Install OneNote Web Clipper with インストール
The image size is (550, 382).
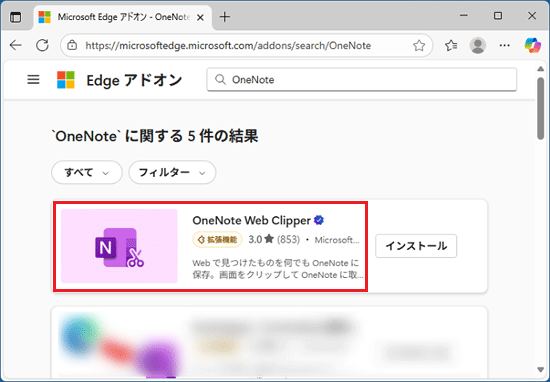[416, 246]
